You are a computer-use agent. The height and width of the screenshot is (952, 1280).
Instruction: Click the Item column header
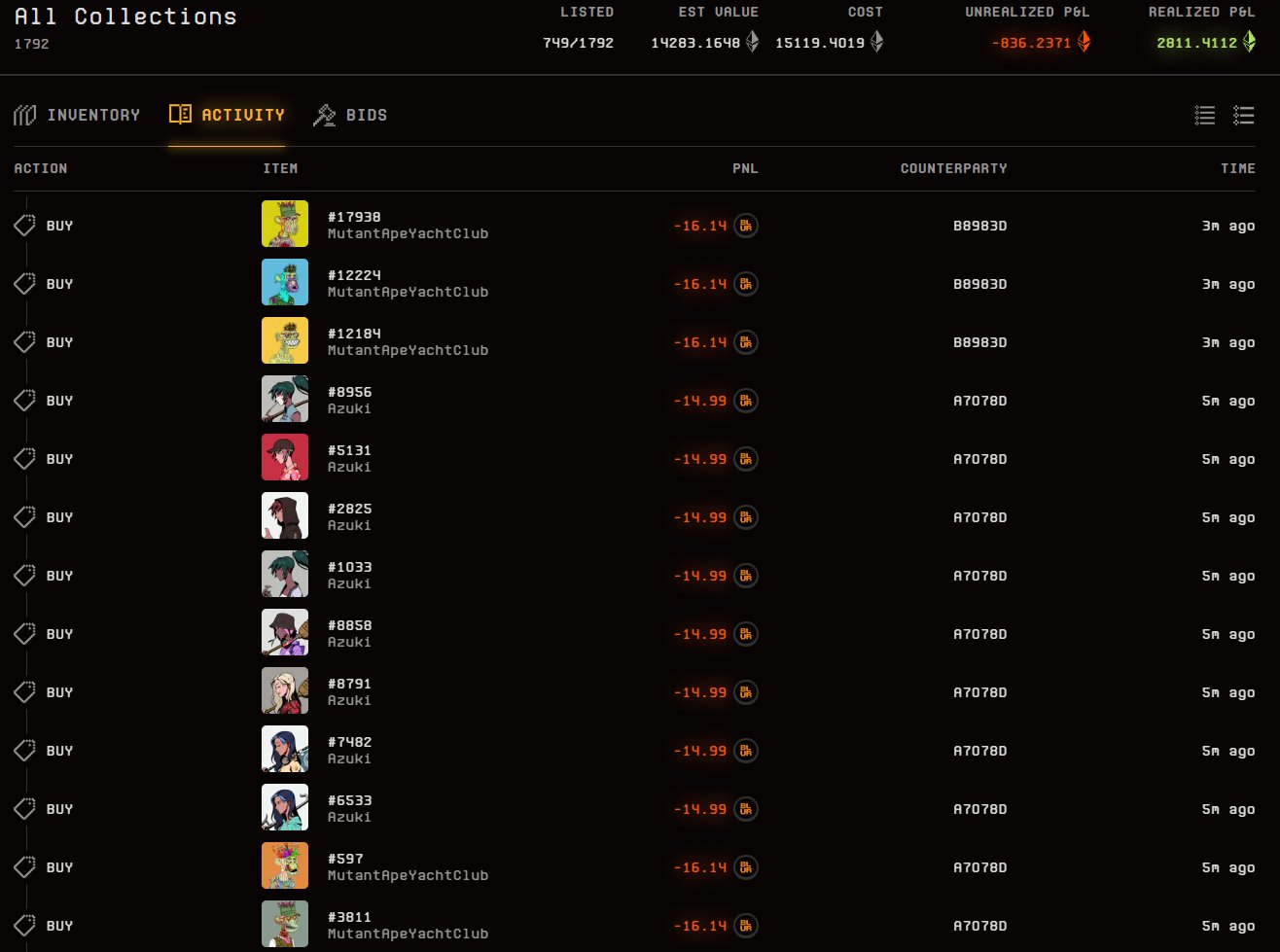[x=280, y=168]
